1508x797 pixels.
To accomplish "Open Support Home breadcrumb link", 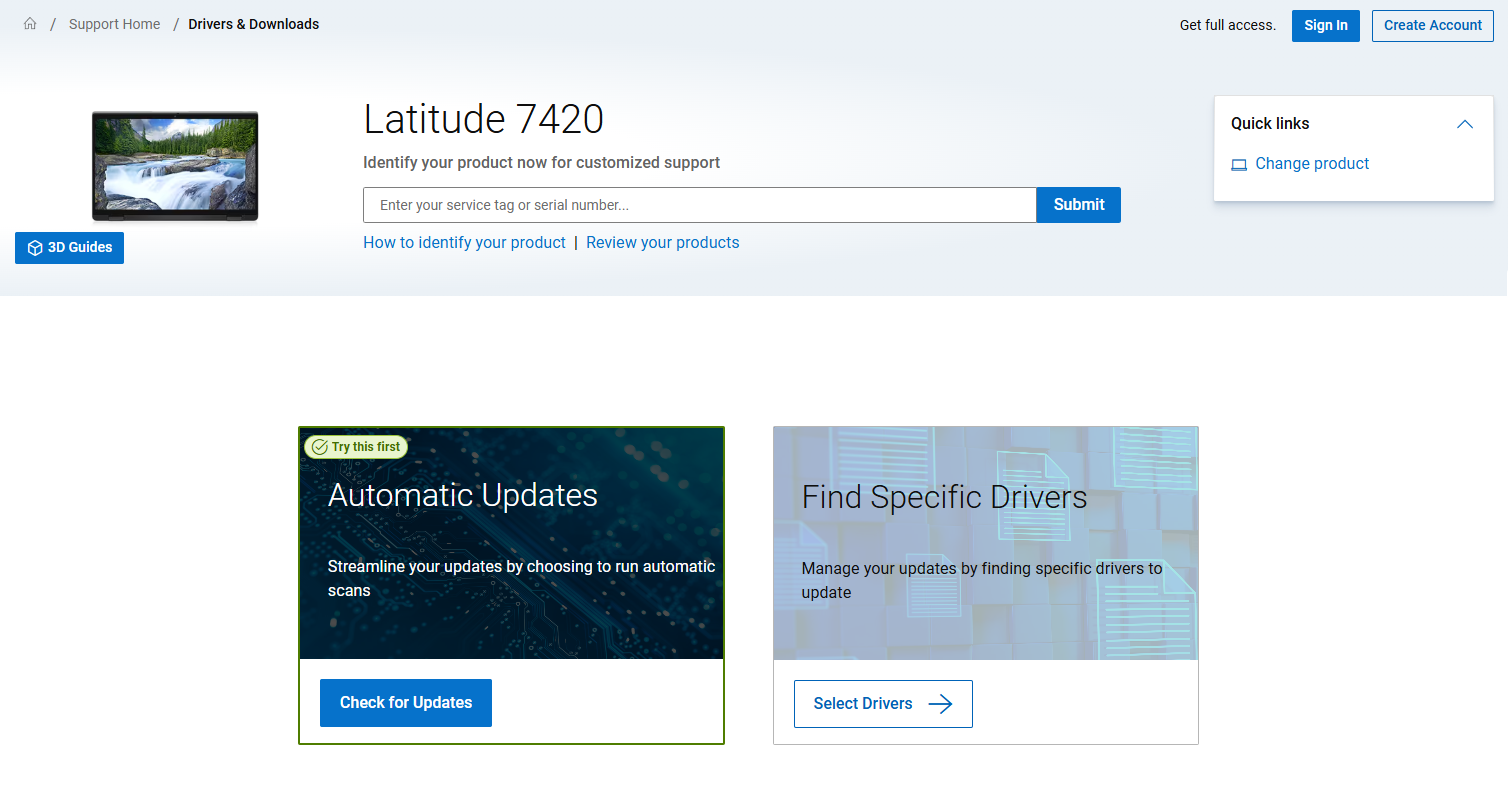I will coord(114,24).
